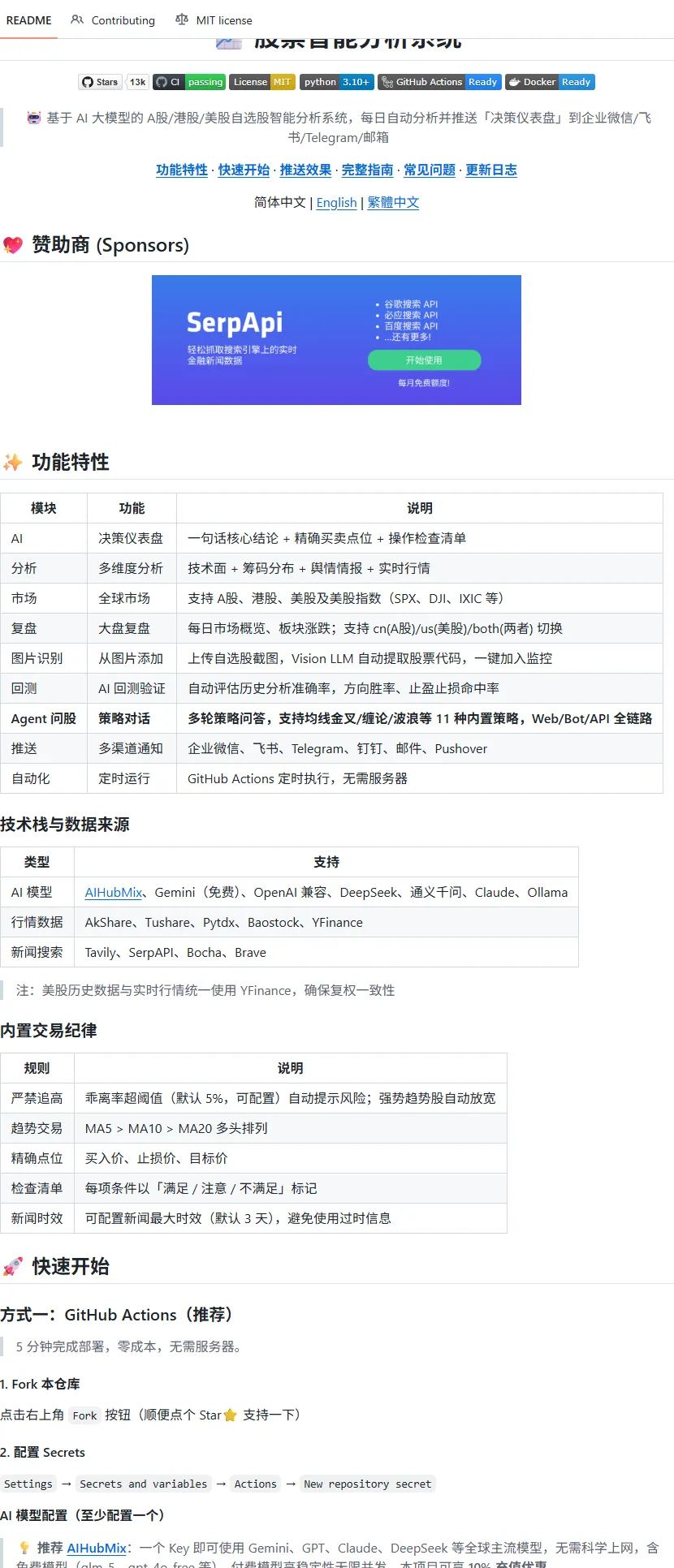The image size is (674, 1568).
Task: Click 开始使用 button in SerpApi banner
Action: click(x=424, y=360)
